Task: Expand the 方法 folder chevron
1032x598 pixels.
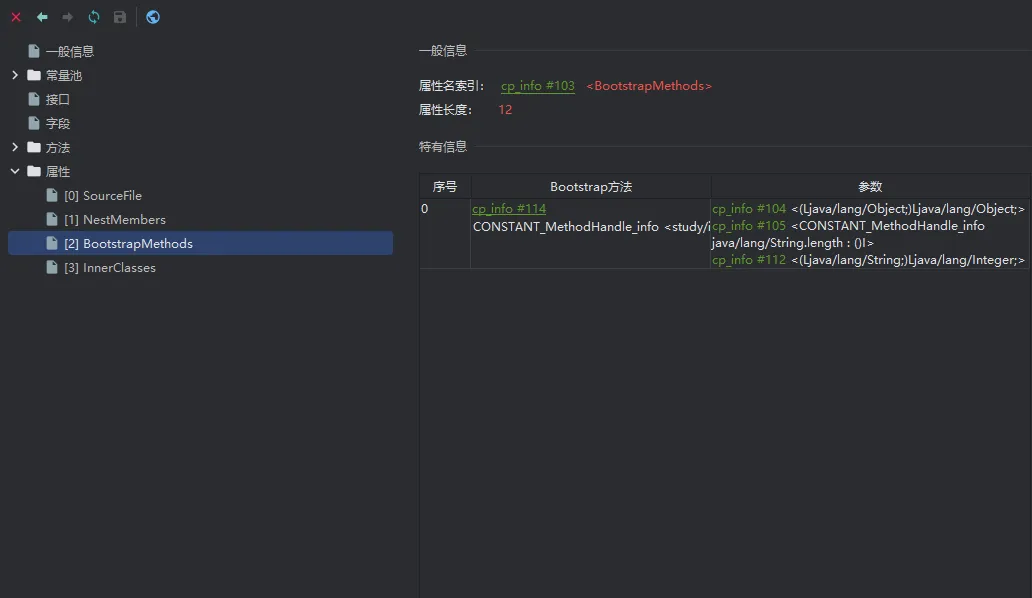Action: [x=14, y=147]
